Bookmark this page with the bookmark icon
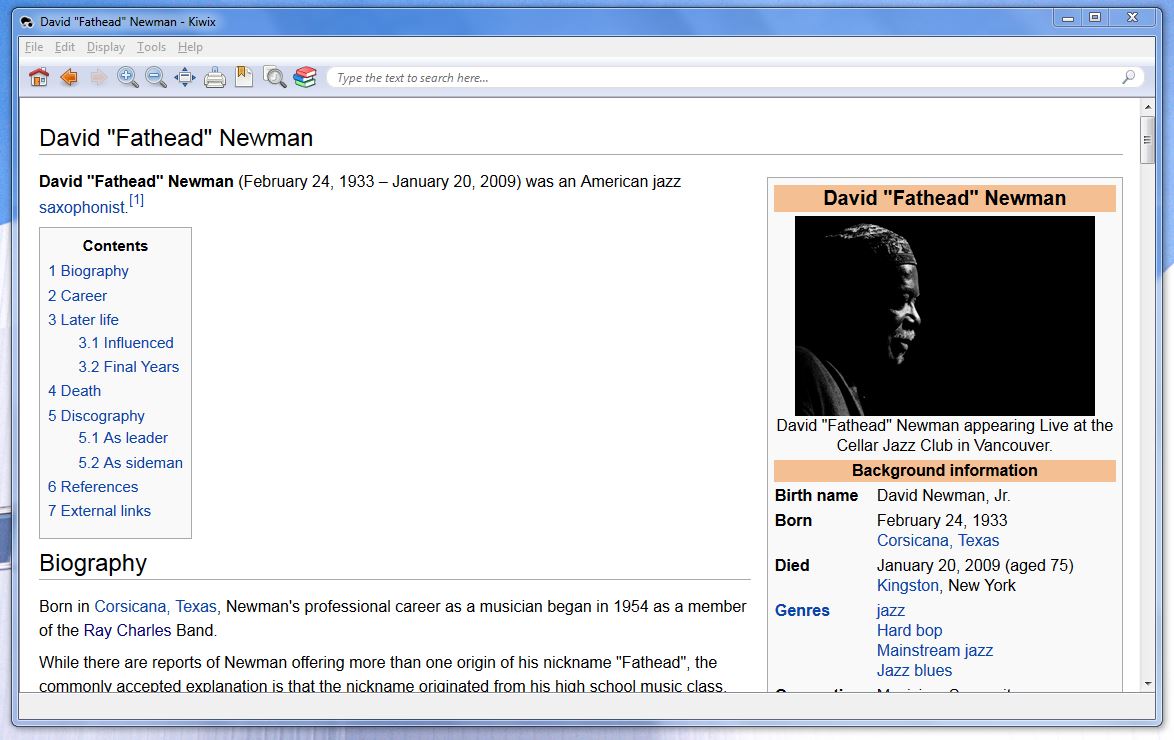 [244, 77]
